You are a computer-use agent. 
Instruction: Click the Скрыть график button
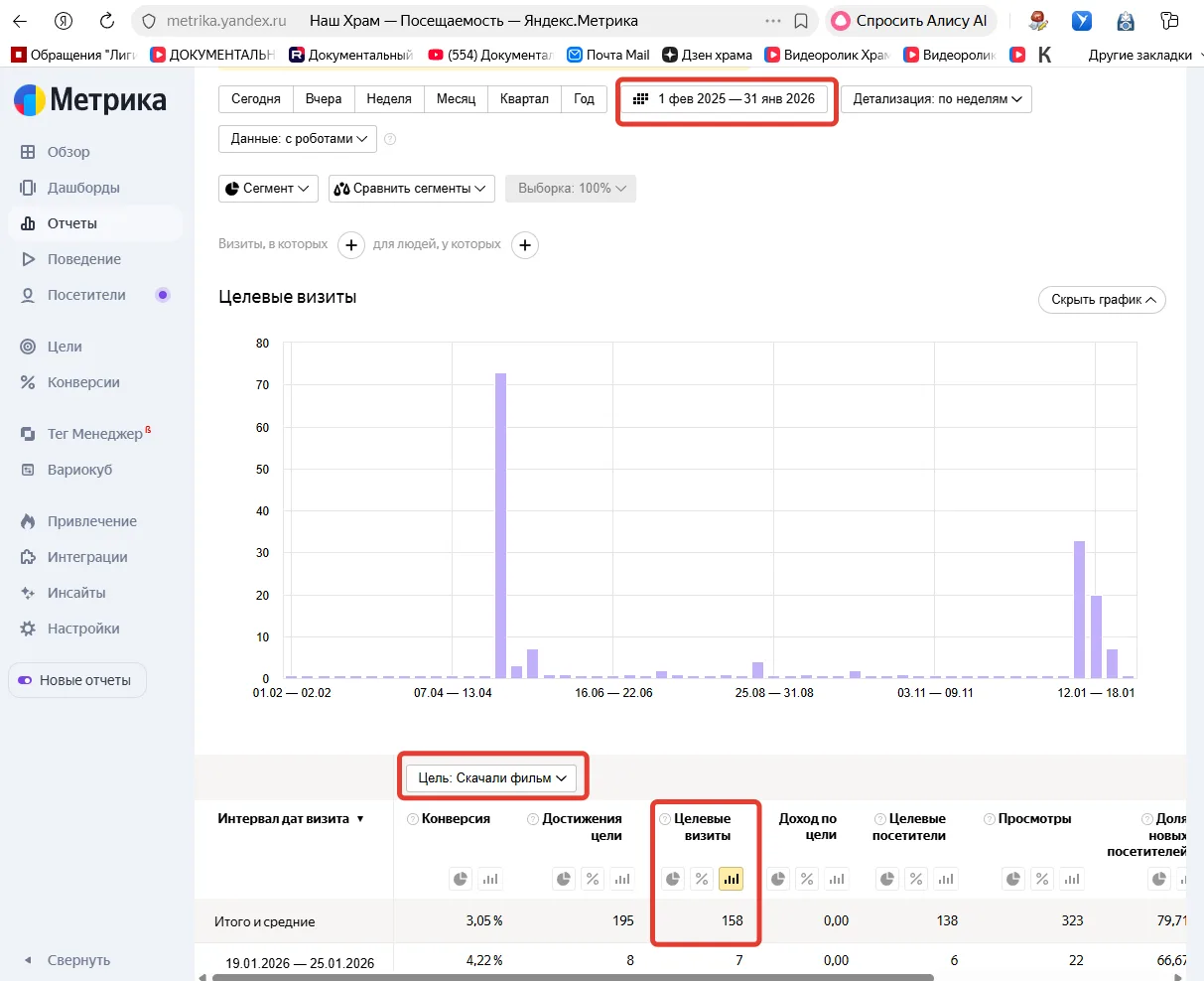1102,300
